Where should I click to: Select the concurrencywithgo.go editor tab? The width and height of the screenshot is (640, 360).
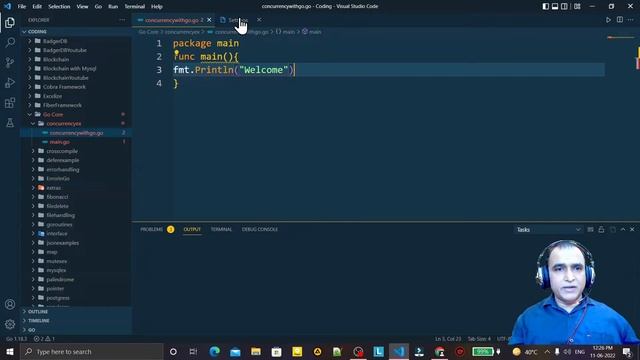point(174,20)
